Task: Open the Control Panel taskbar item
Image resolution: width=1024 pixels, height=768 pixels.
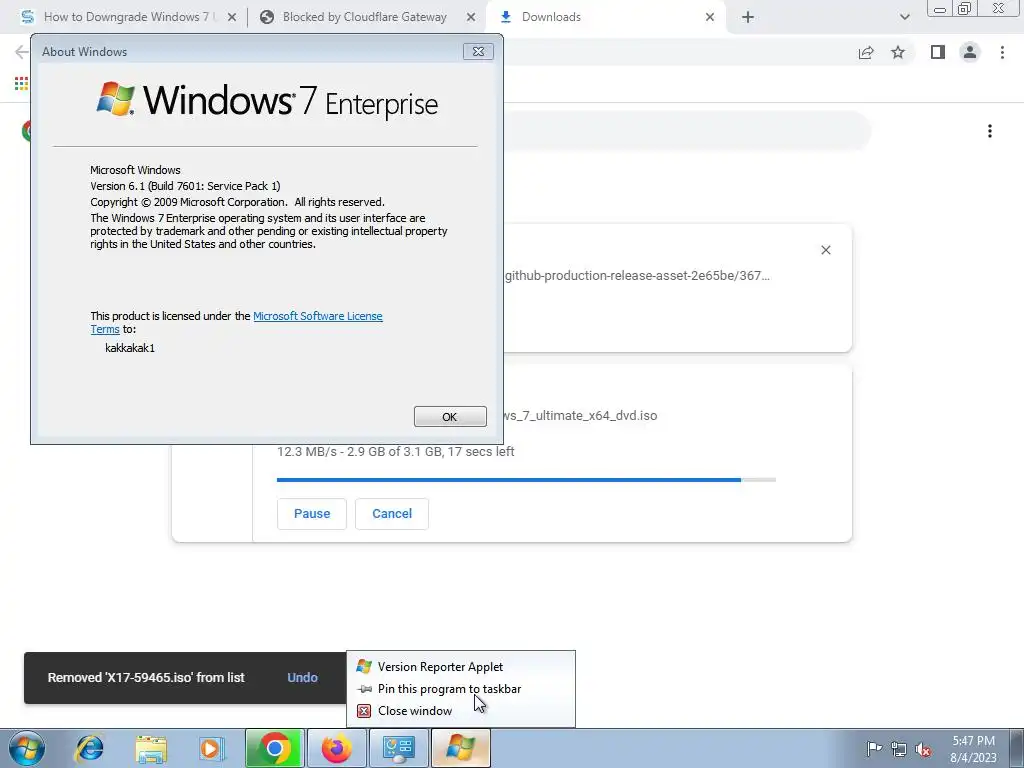Action: pyautogui.click(x=399, y=748)
